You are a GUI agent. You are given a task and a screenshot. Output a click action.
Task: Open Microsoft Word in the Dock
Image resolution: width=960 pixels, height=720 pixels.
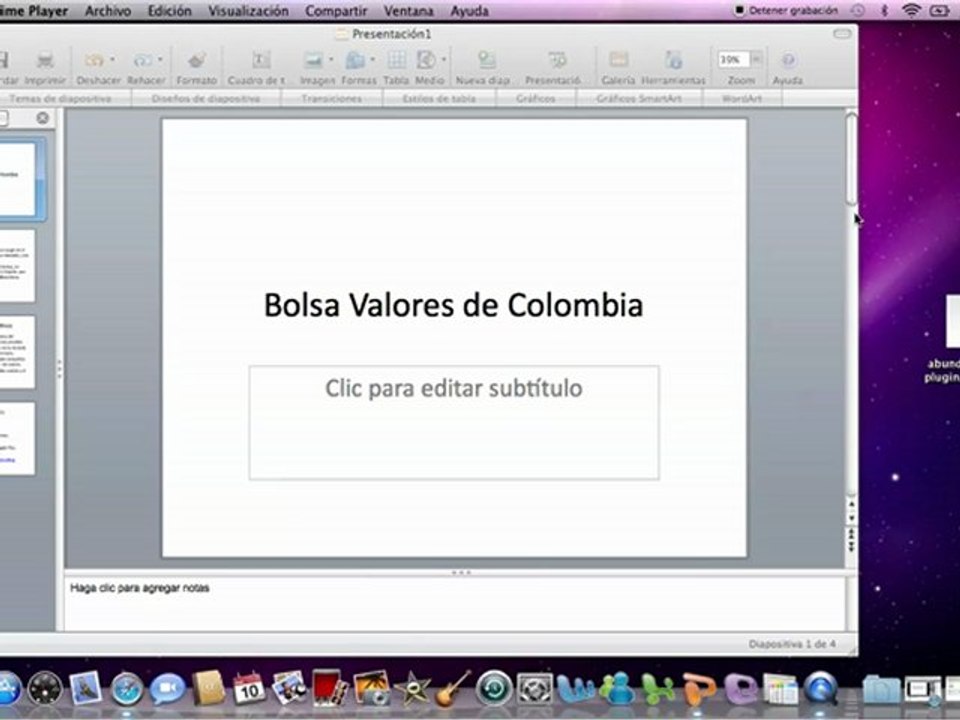point(574,688)
